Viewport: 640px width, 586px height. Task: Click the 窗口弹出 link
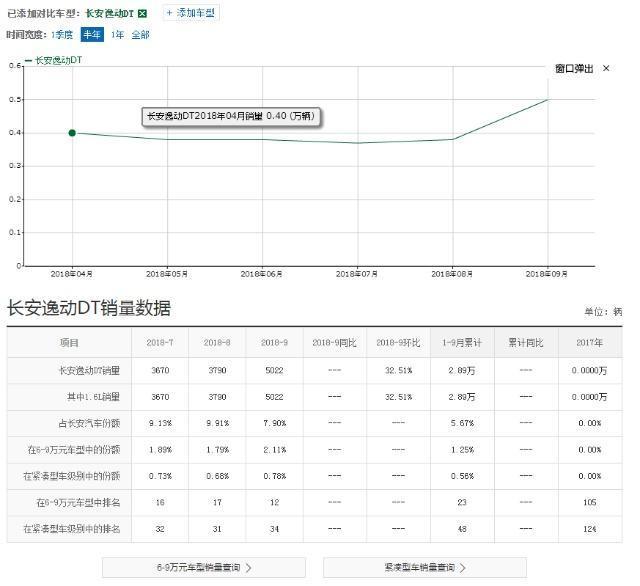pos(574,69)
